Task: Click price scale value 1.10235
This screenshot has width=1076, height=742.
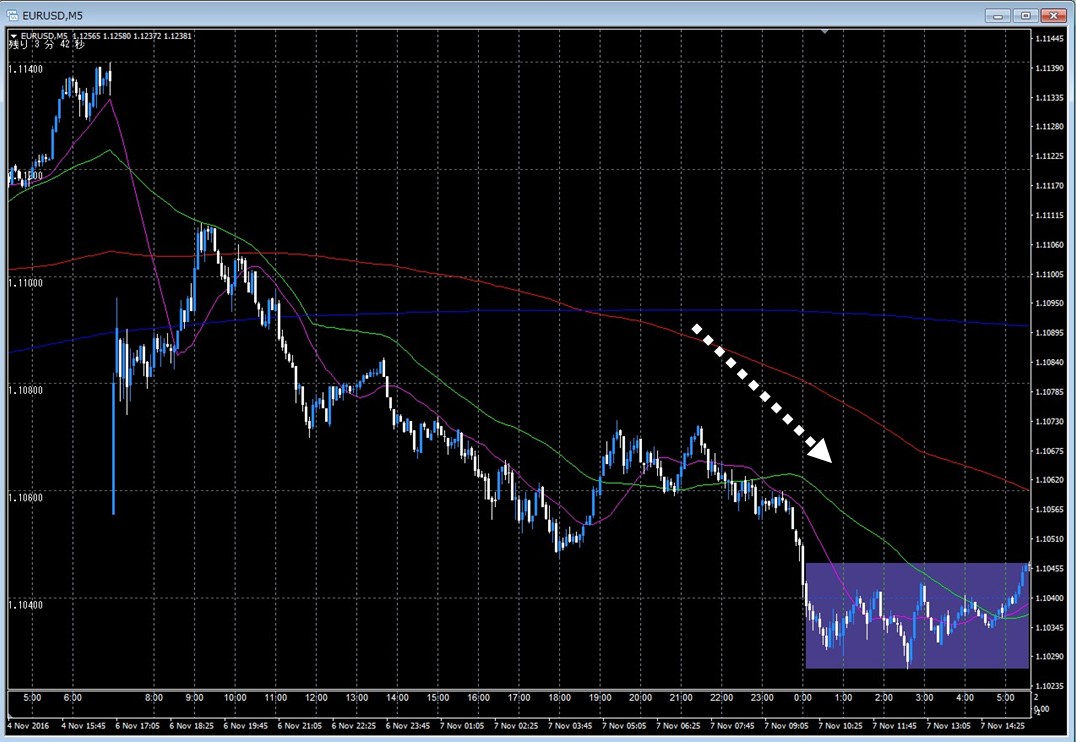Action: coord(1048,686)
